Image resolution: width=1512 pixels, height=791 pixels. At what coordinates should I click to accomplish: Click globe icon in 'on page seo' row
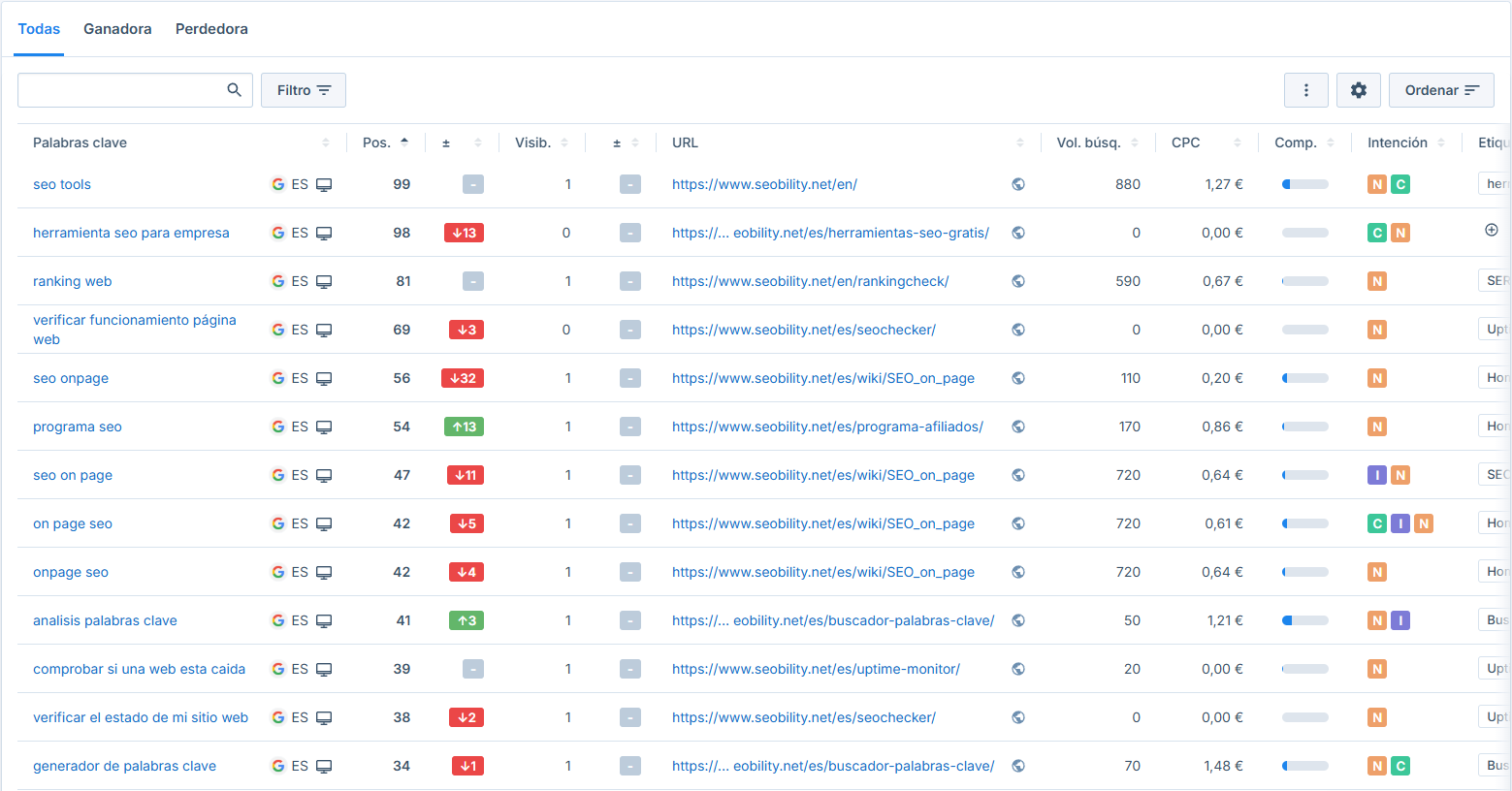[1018, 523]
